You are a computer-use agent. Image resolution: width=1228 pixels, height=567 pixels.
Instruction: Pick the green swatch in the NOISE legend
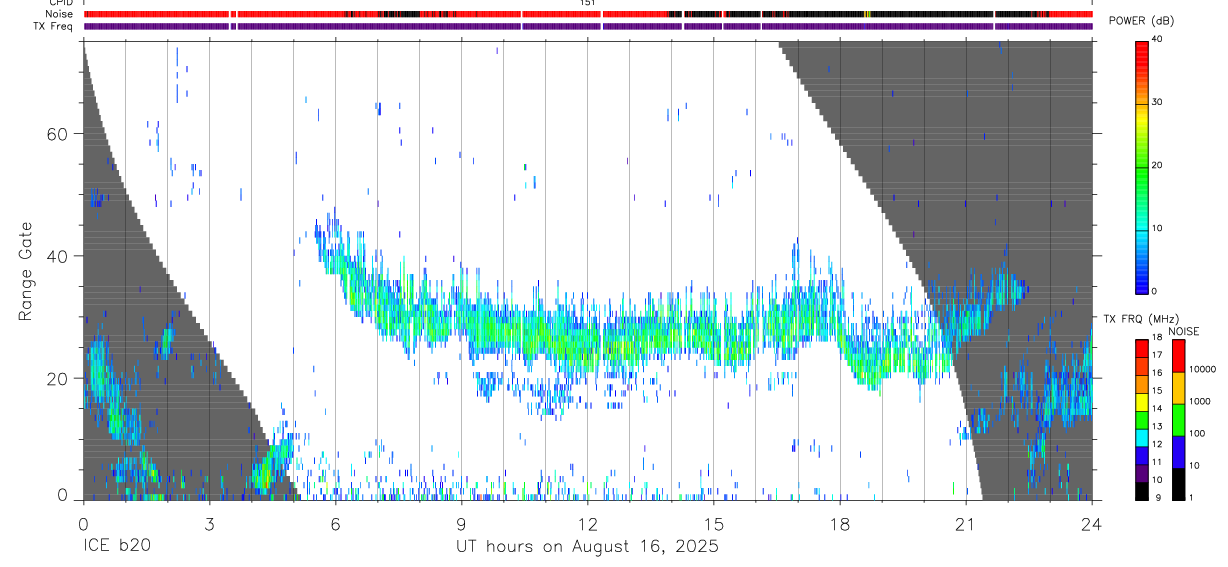coord(1178,420)
